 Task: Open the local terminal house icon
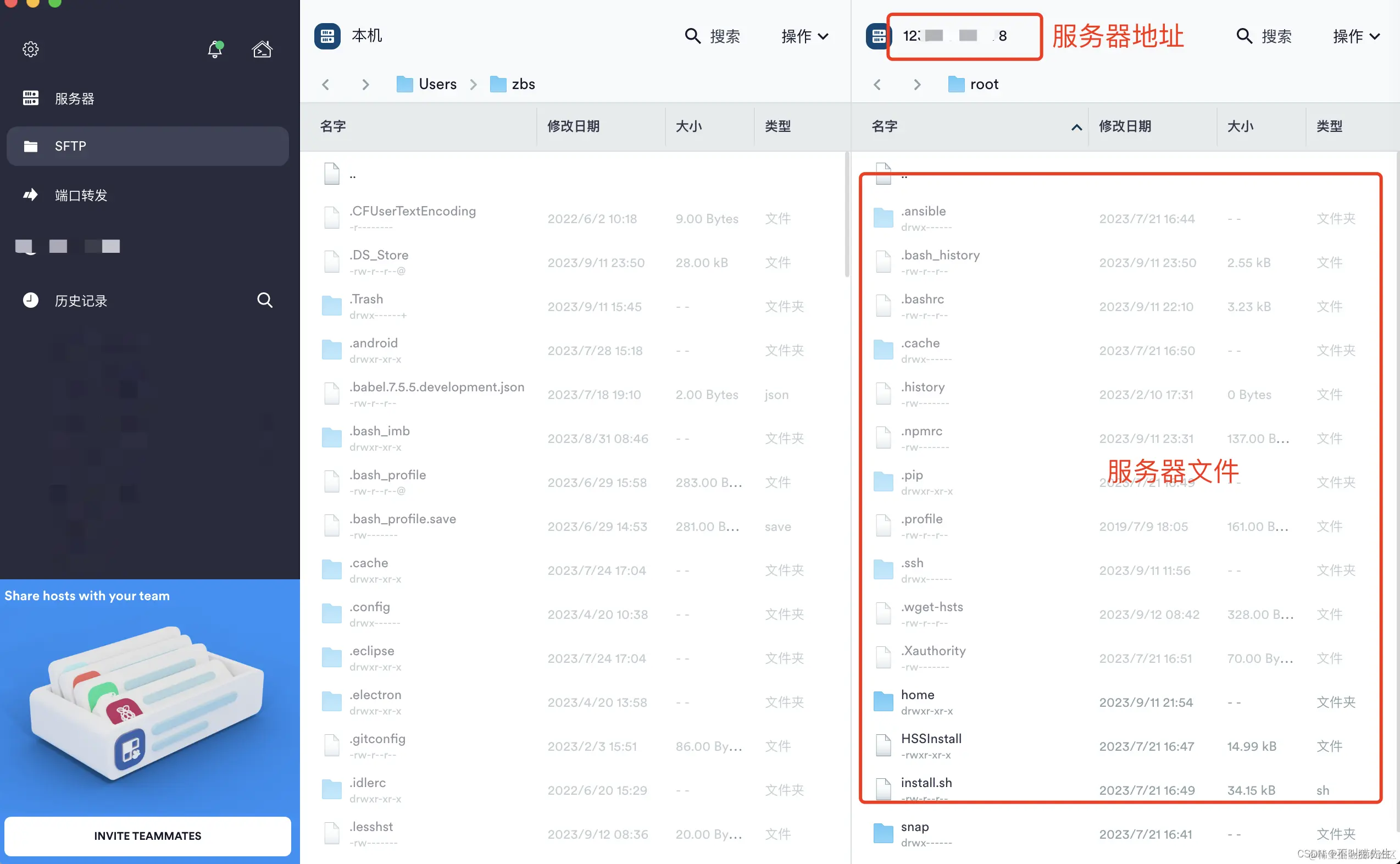coord(262,49)
